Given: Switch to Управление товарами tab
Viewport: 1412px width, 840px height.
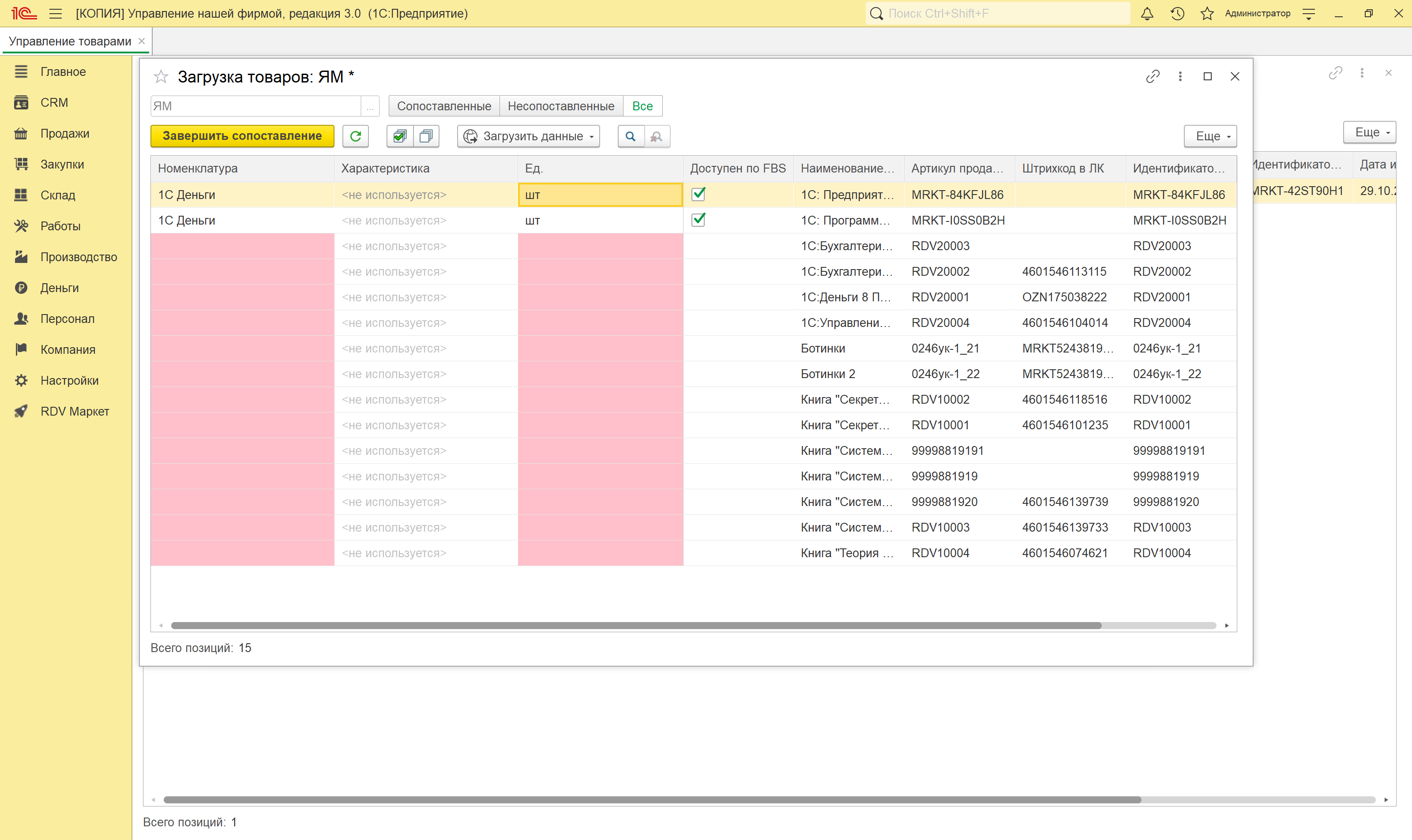Looking at the screenshot, I should (70, 41).
